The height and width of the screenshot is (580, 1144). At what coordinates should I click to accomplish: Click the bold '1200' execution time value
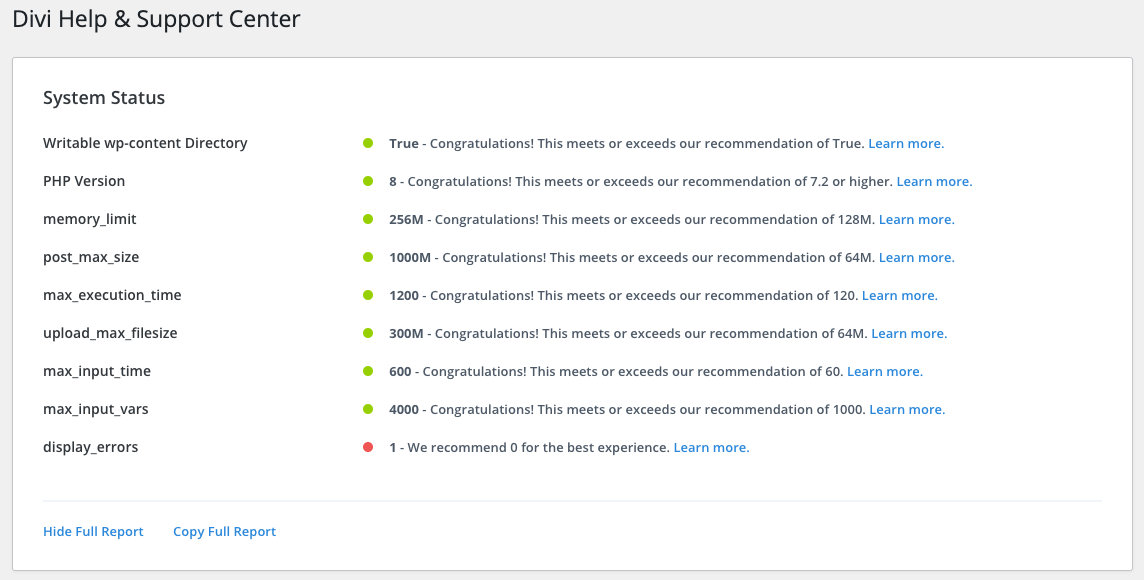404,295
